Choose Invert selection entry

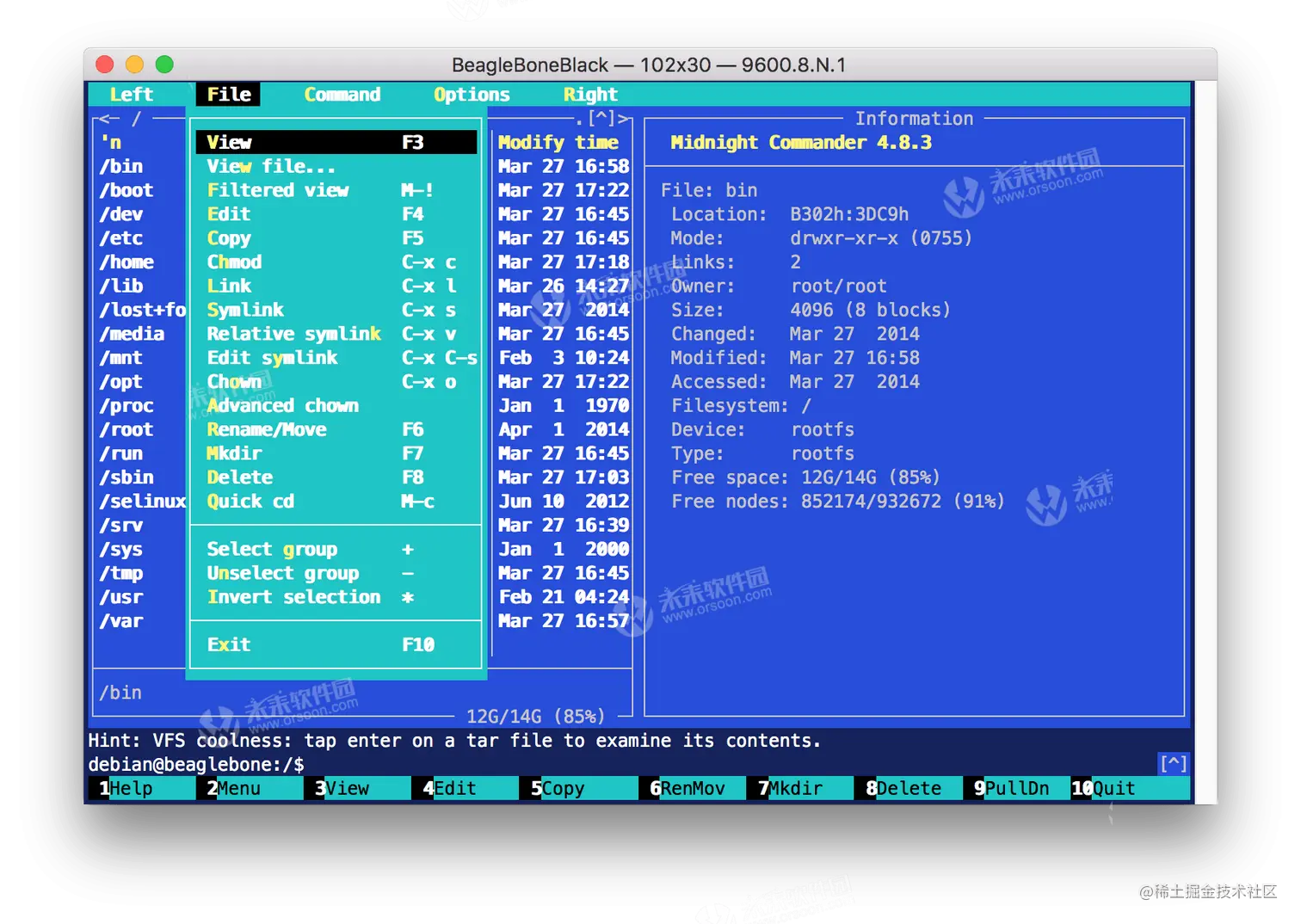click(336, 597)
